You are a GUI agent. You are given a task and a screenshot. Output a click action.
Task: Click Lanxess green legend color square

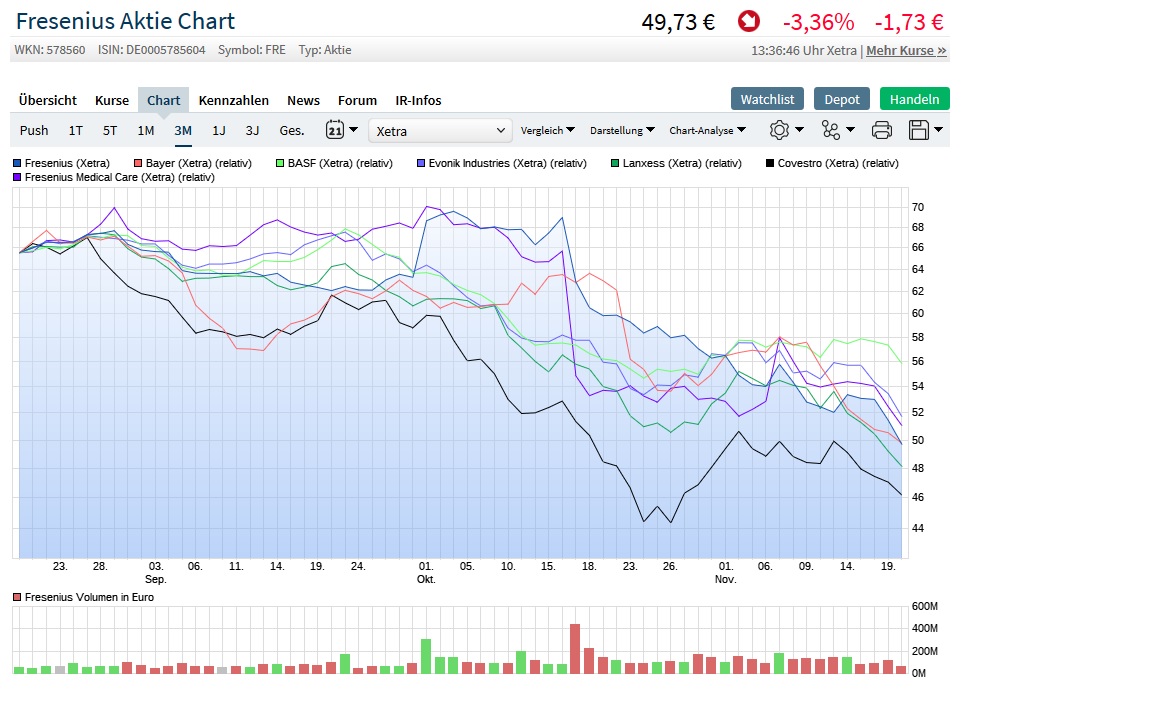point(616,163)
